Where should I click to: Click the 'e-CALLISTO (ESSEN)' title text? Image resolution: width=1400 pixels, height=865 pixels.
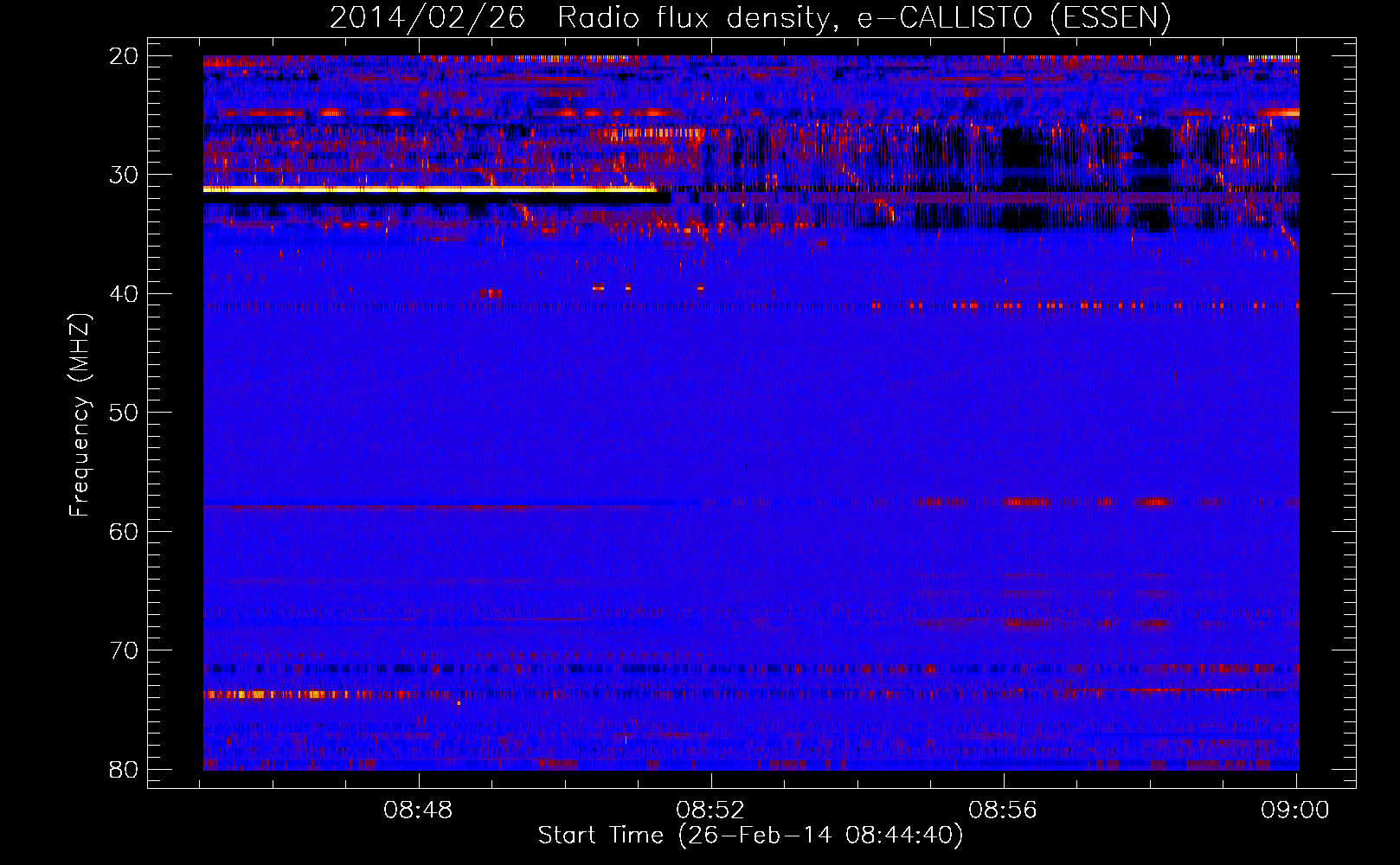coord(1014,18)
